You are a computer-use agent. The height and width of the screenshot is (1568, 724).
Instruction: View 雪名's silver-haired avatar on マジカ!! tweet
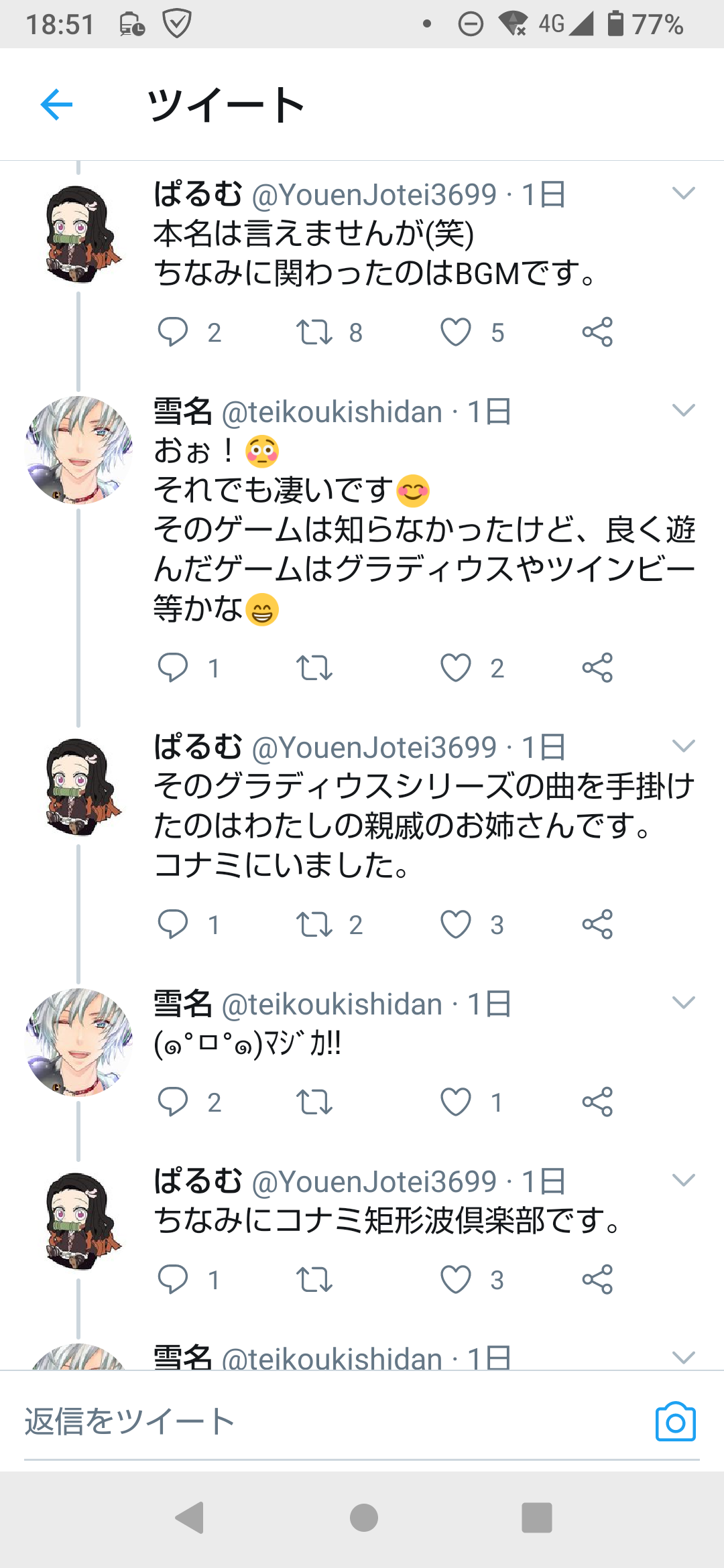(x=78, y=1042)
